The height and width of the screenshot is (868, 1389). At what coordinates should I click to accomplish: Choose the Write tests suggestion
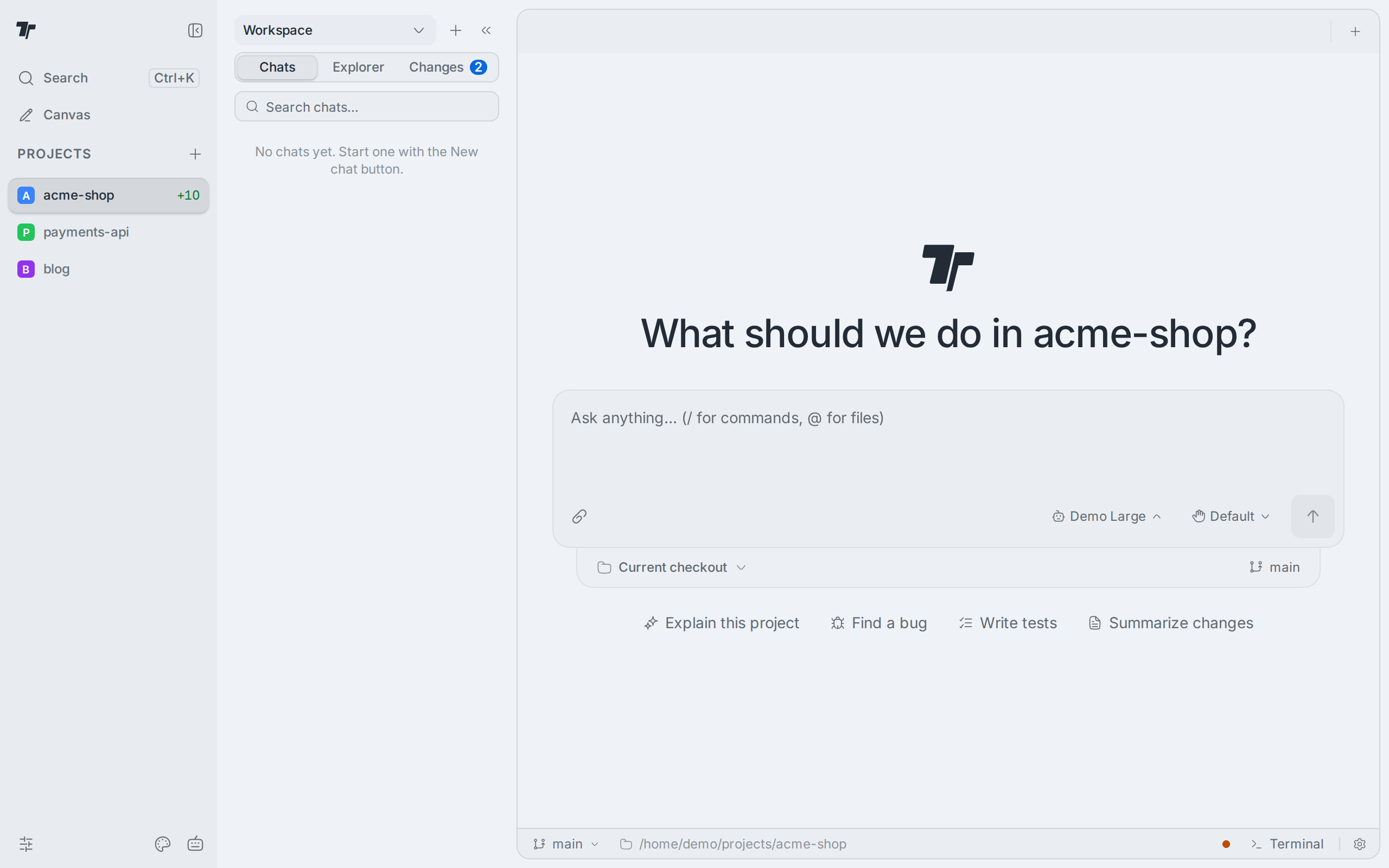coord(1008,623)
